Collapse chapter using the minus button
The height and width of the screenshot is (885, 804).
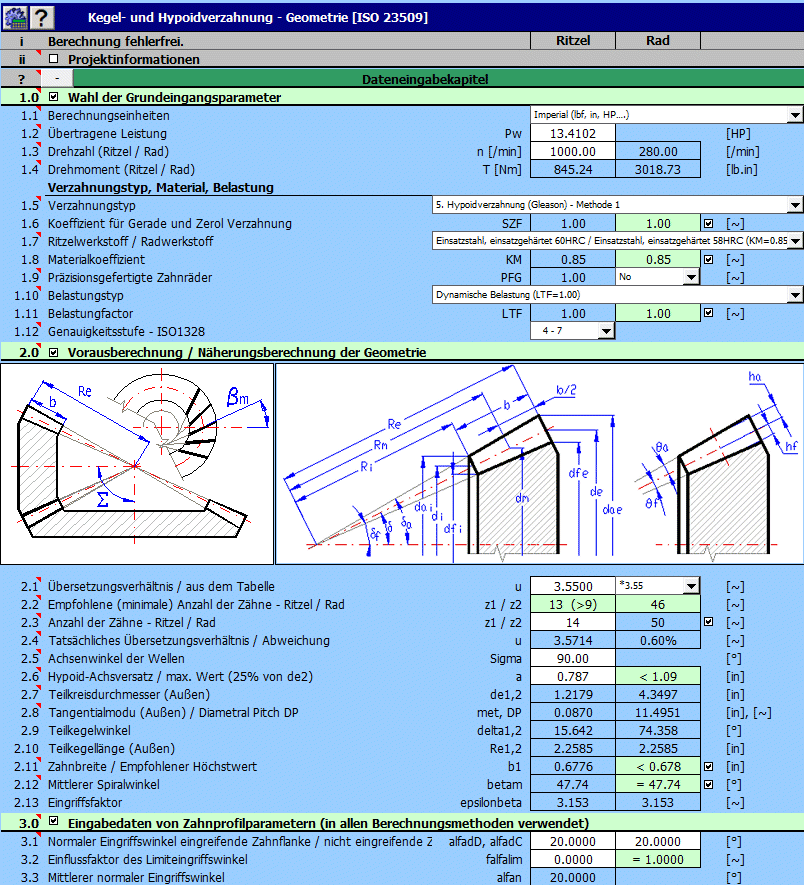(x=57, y=78)
